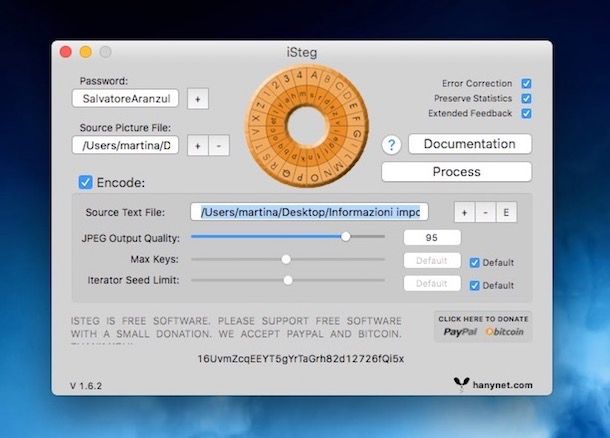Click the Process button
The height and width of the screenshot is (438, 610).
coord(457,172)
